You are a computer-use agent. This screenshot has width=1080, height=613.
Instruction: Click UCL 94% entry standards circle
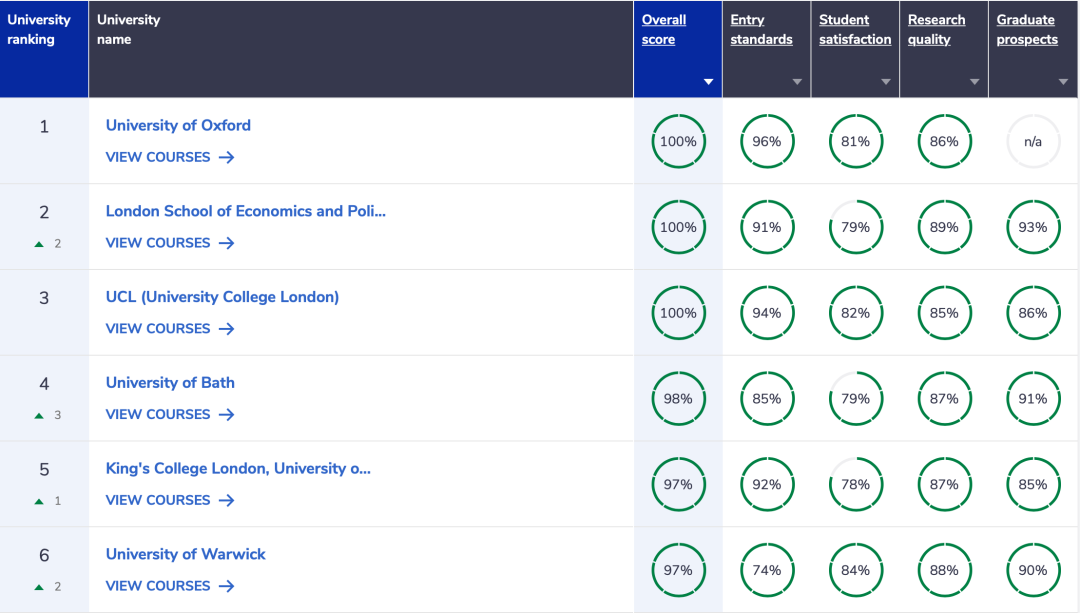pyautogui.click(x=767, y=313)
